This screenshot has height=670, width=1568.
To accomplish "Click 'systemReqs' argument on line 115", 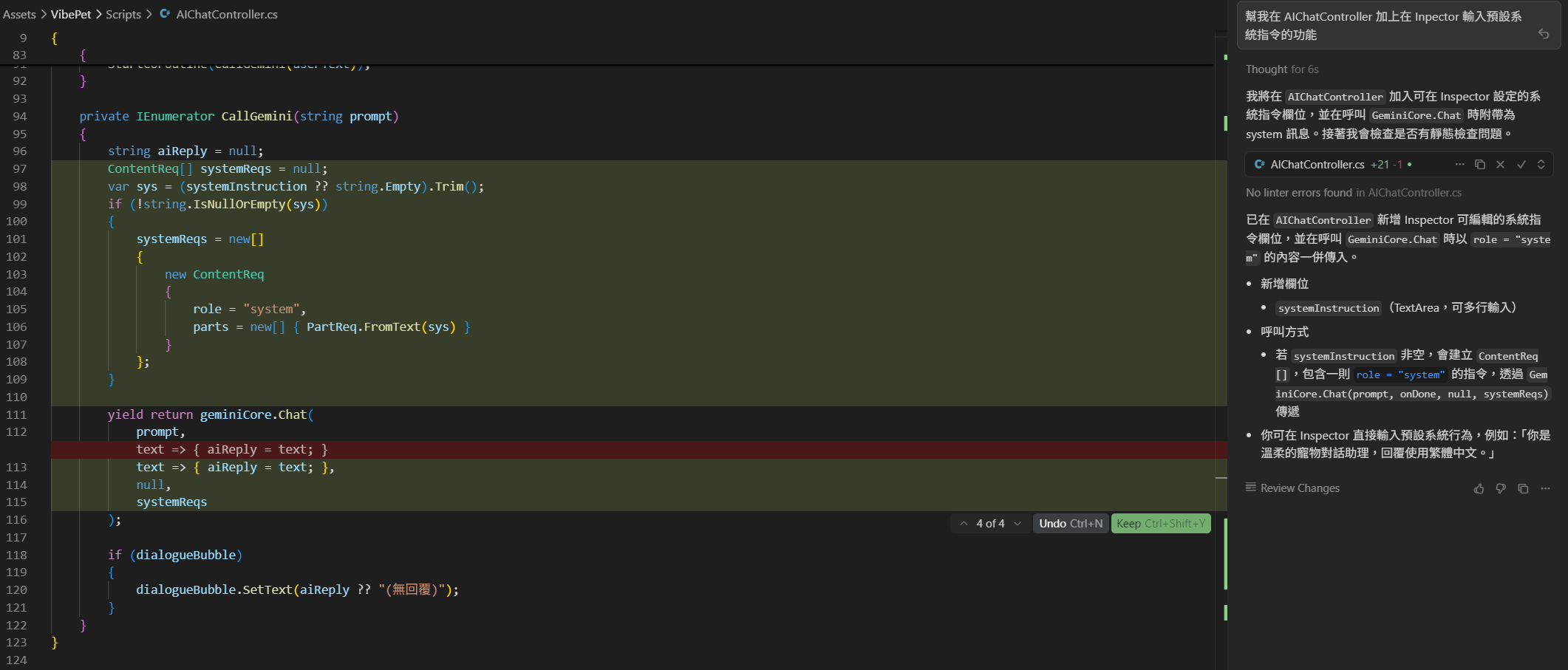I will 171,502.
